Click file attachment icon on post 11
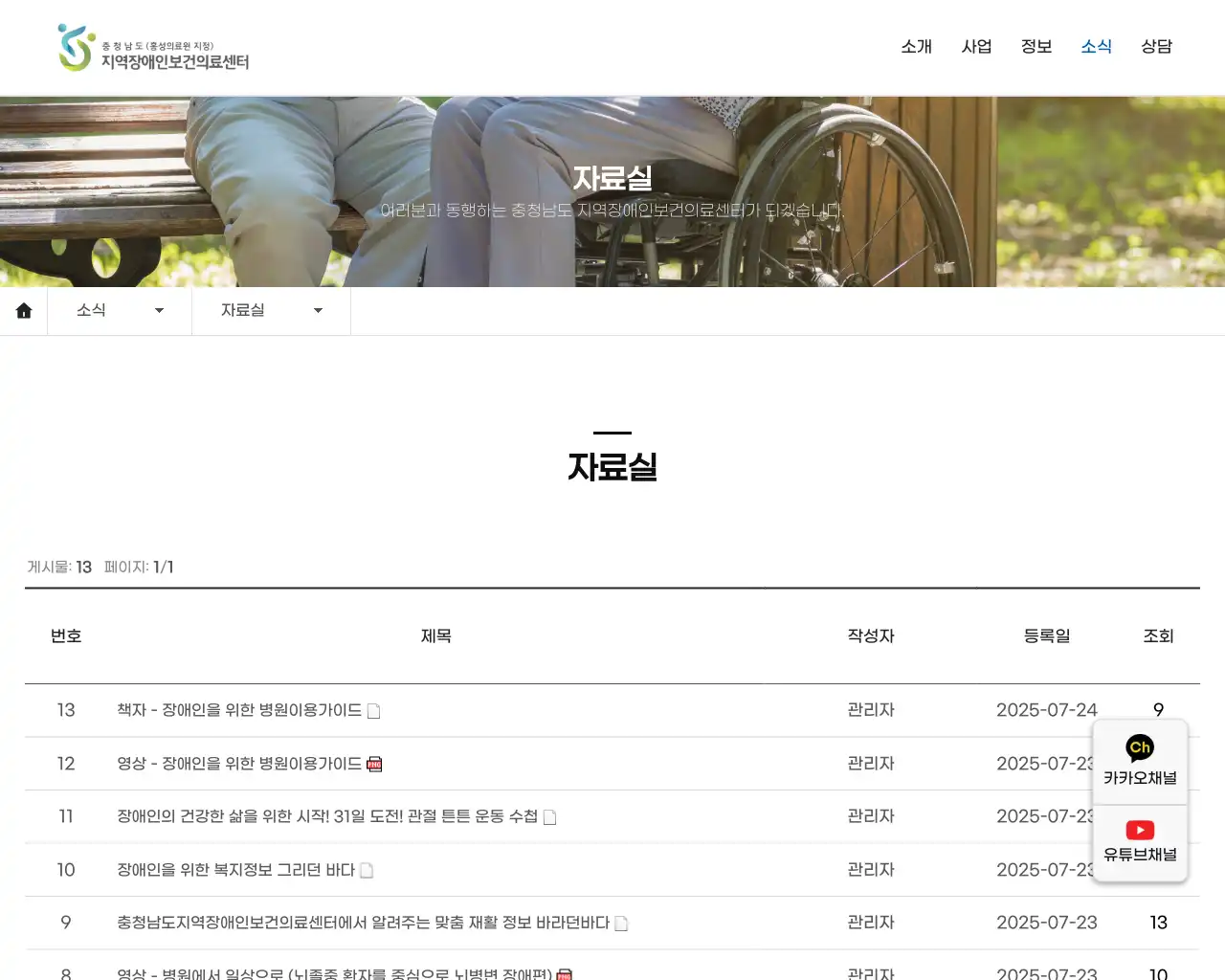The width and height of the screenshot is (1225, 980). point(550,817)
